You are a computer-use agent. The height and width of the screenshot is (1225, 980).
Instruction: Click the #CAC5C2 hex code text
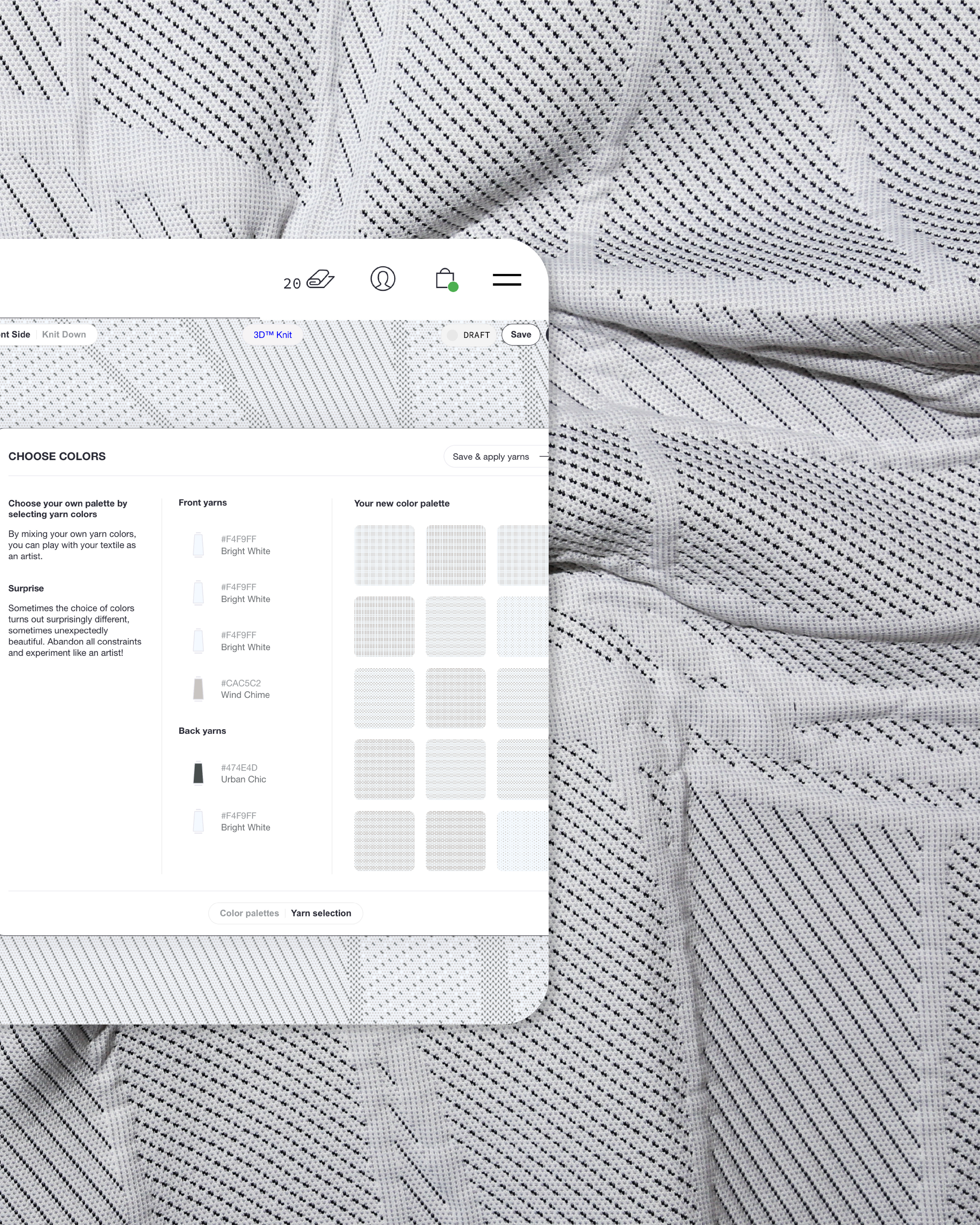tap(241, 683)
